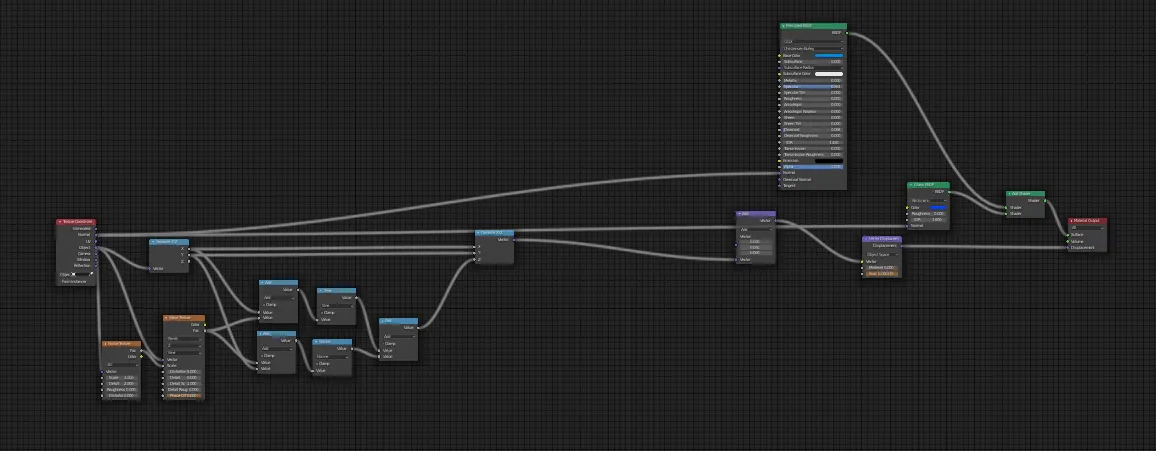Open the Sine operation dropdown

click(337, 306)
